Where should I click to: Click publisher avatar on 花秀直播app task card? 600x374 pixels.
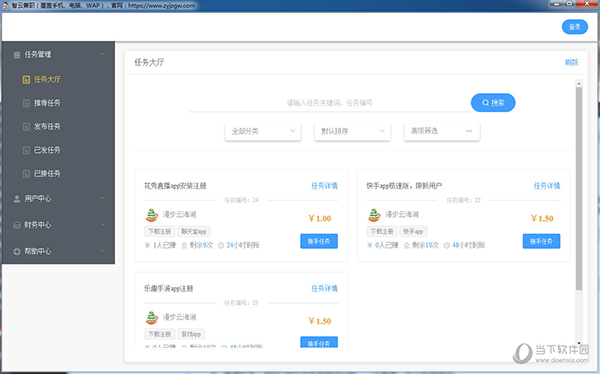[x=152, y=215]
